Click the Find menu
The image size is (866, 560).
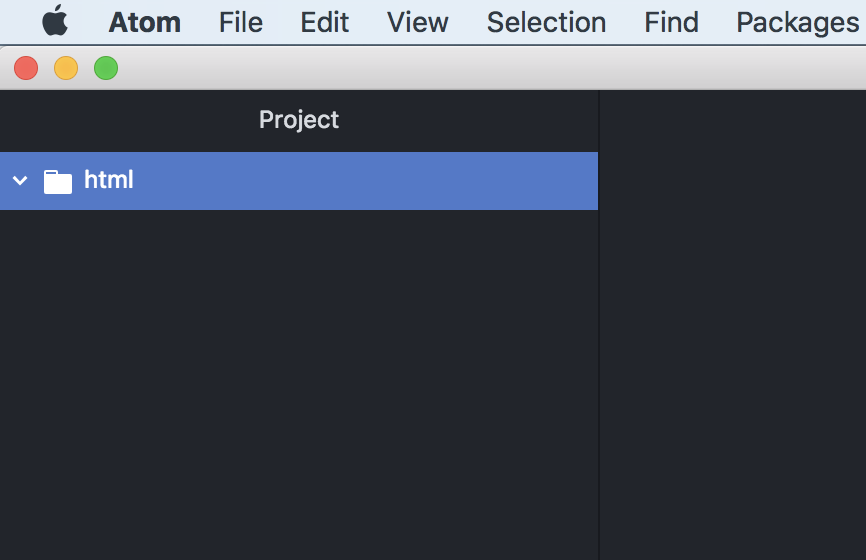pos(671,22)
